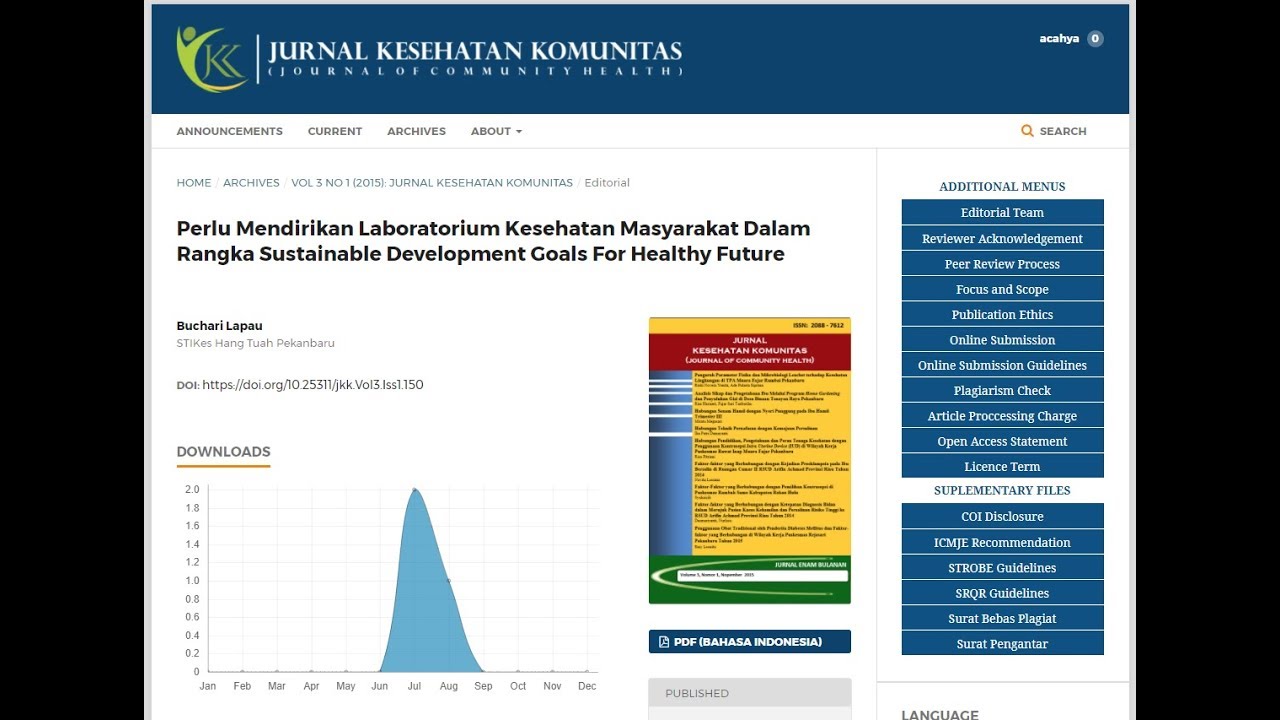Image resolution: width=1280 pixels, height=720 pixels.
Task: Click author name Buchari Lapau
Action: click(x=220, y=326)
